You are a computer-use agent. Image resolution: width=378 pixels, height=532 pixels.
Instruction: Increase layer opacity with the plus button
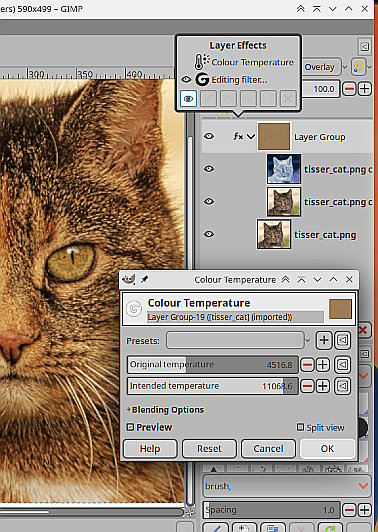(x=364, y=89)
